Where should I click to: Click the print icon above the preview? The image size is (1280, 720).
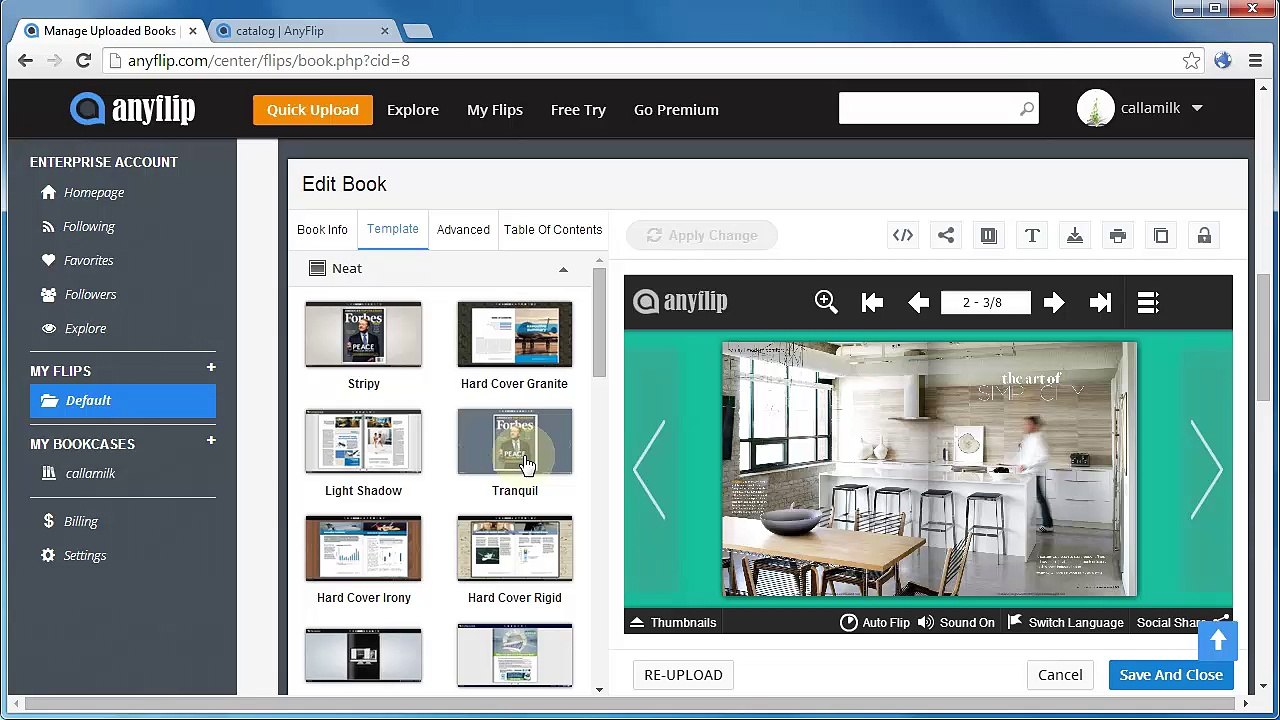1118,235
